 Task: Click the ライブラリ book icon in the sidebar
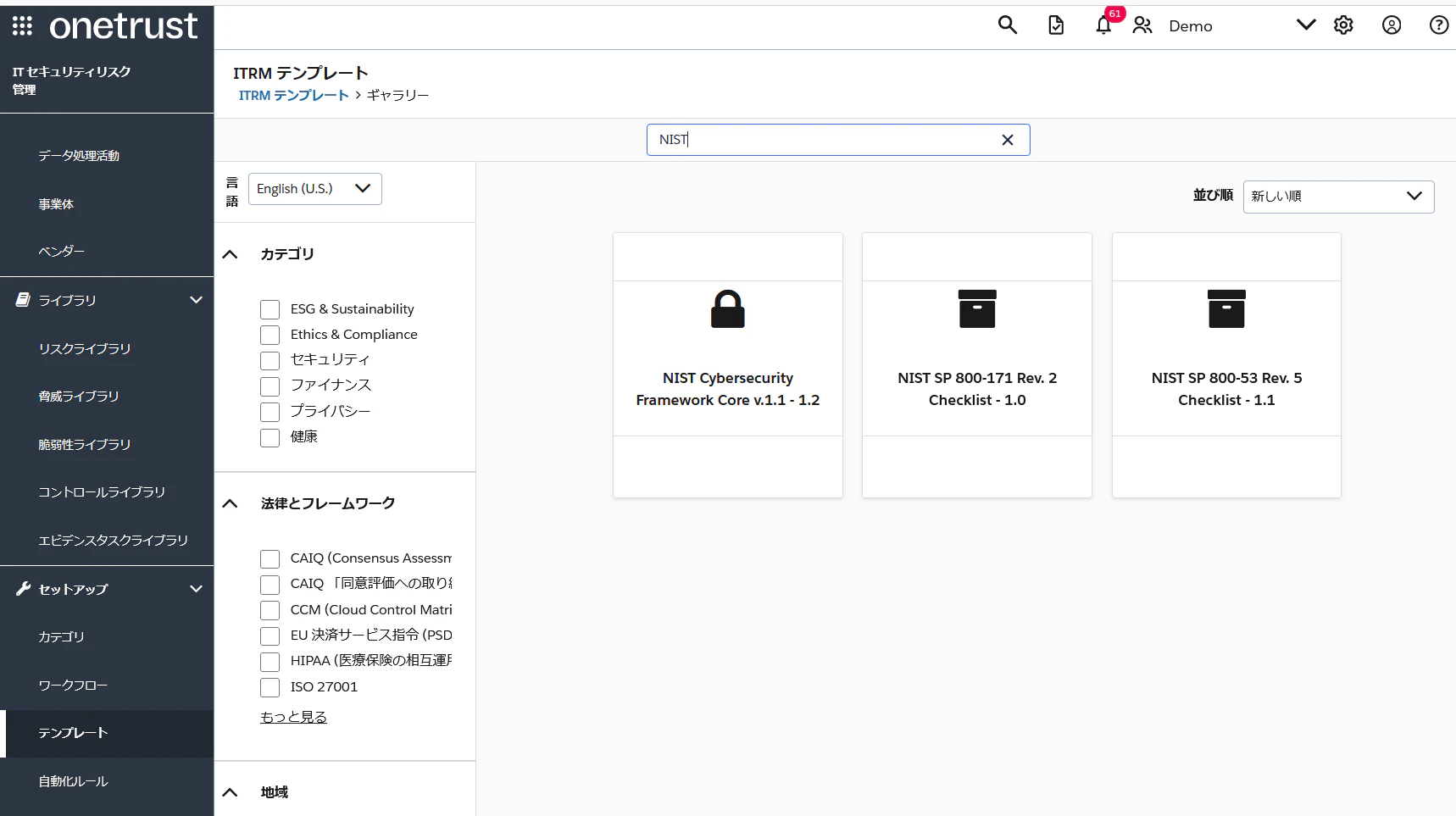tap(23, 300)
